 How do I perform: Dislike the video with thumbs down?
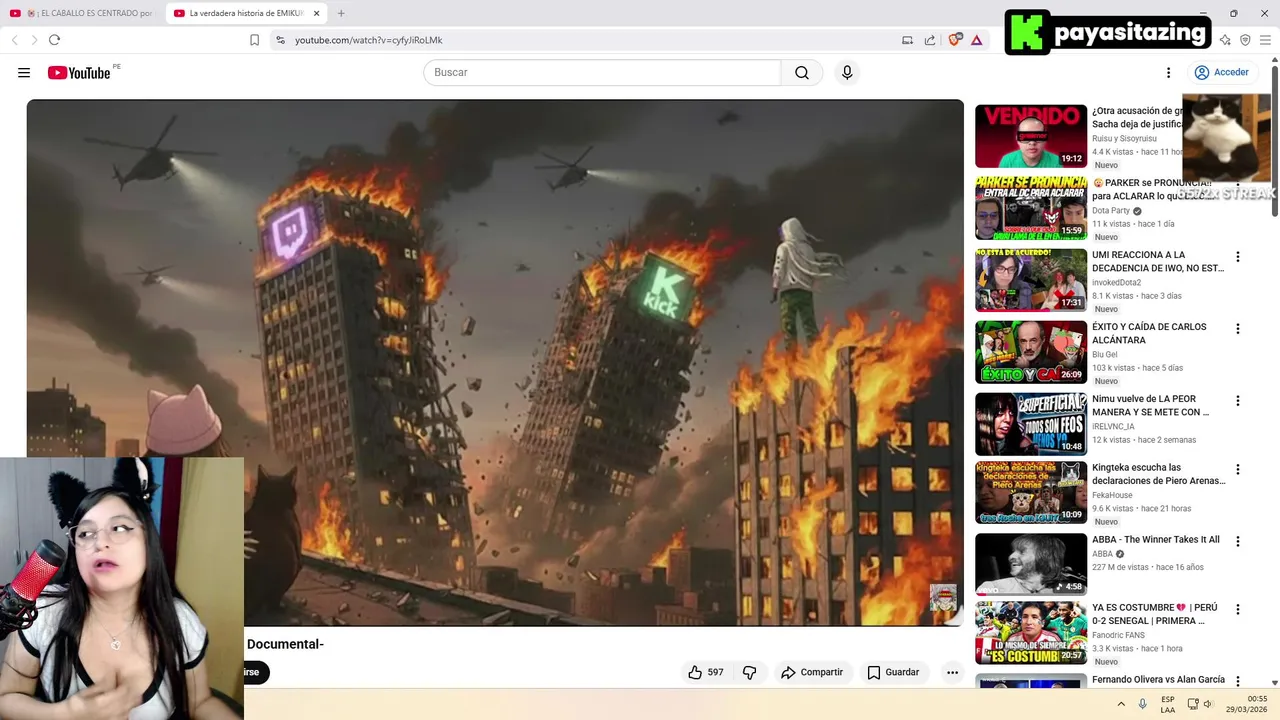(x=749, y=672)
